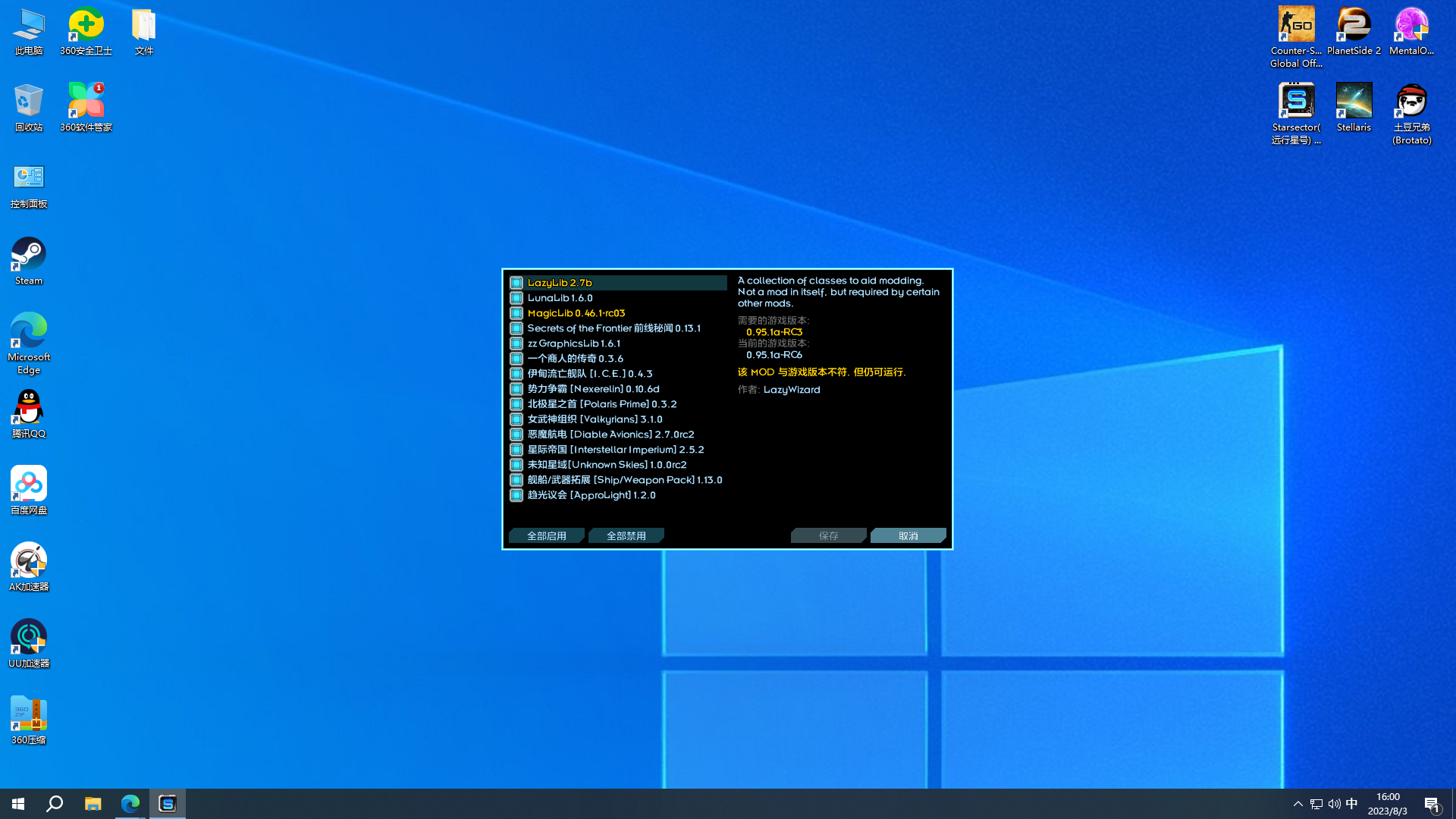Uncheck the zz GraphicsLib 1.6.1 mod

[516, 344]
